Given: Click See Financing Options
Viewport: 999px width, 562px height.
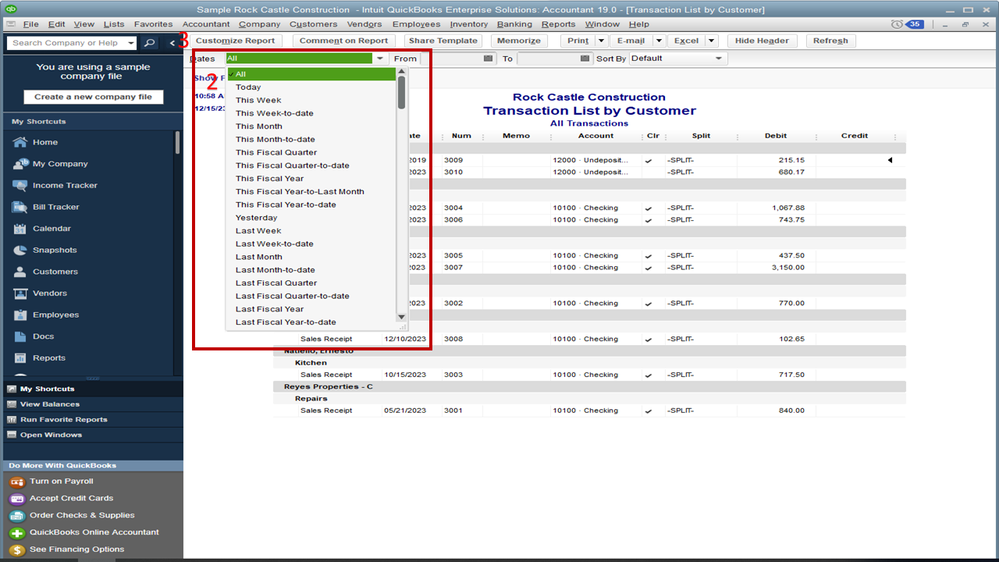Looking at the screenshot, I should pos(76,549).
